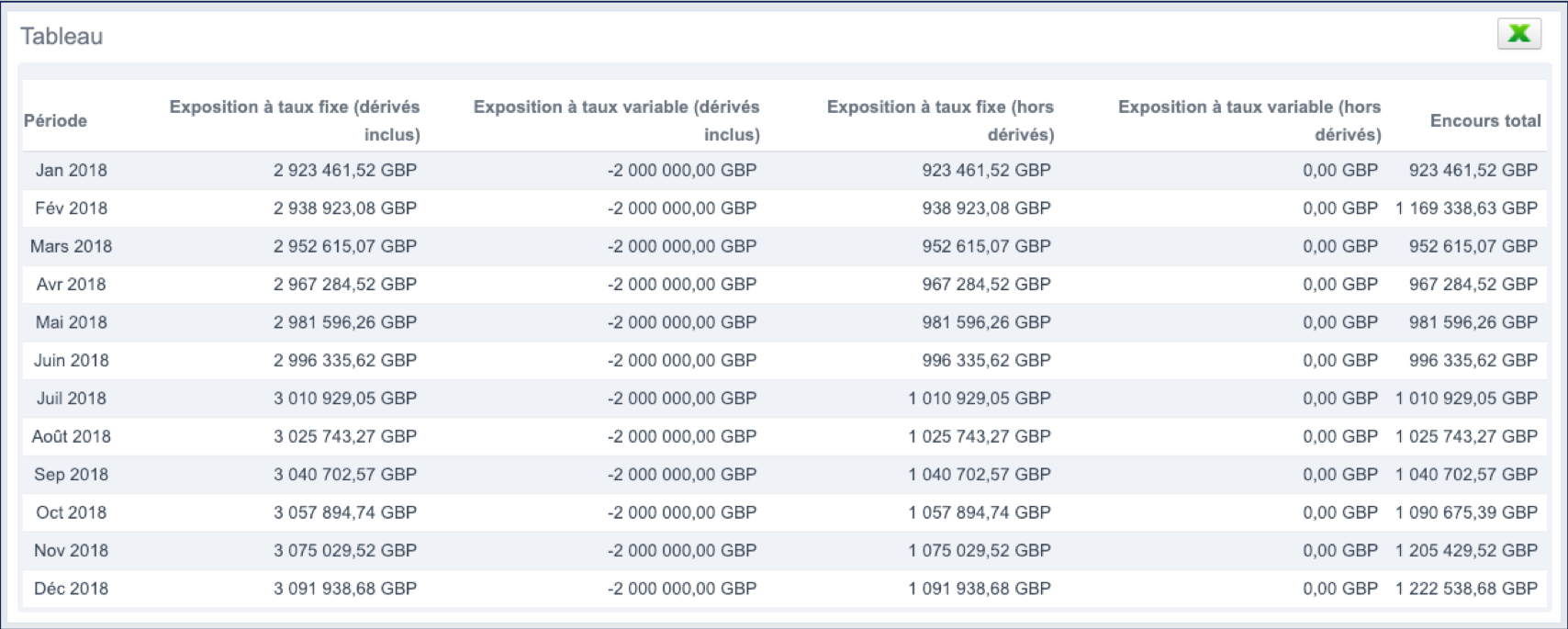Click the value 3 040 702,57 GBP
1568x629 pixels.
345,475
